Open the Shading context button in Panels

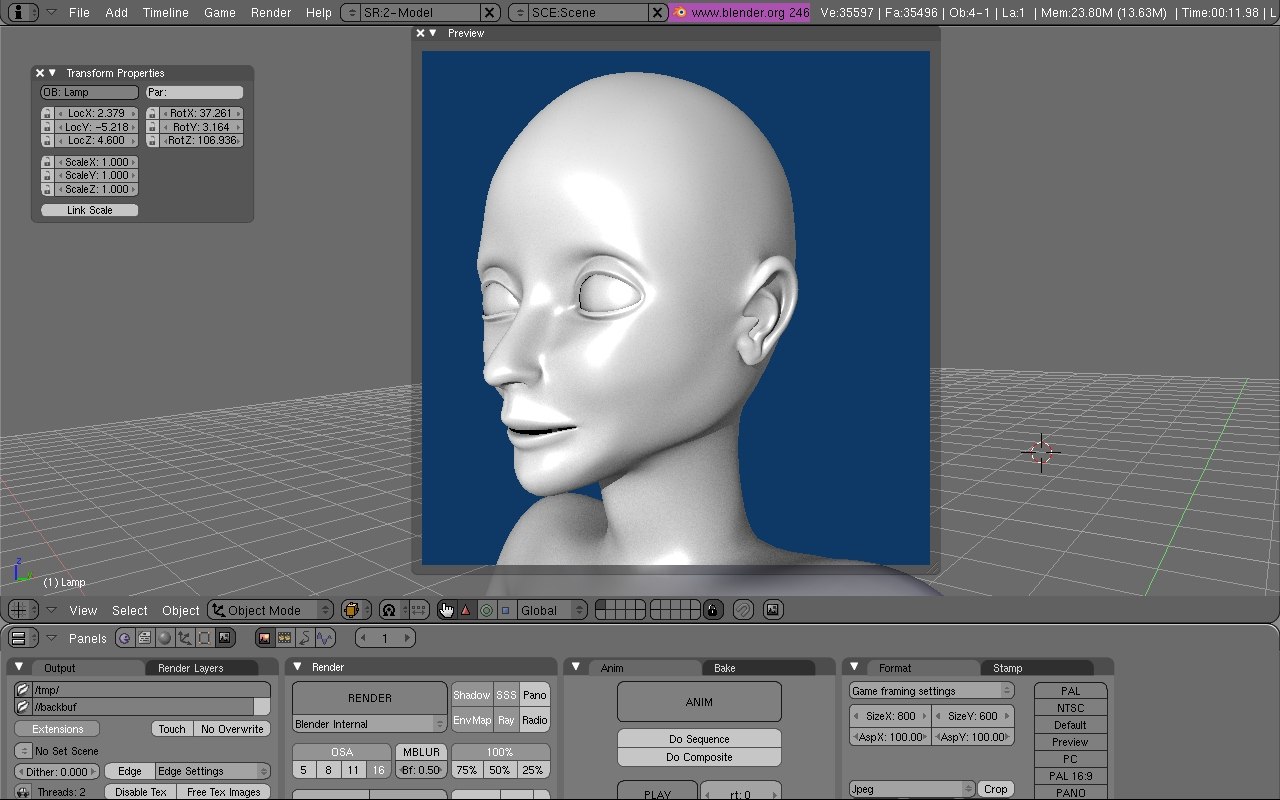(x=164, y=638)
